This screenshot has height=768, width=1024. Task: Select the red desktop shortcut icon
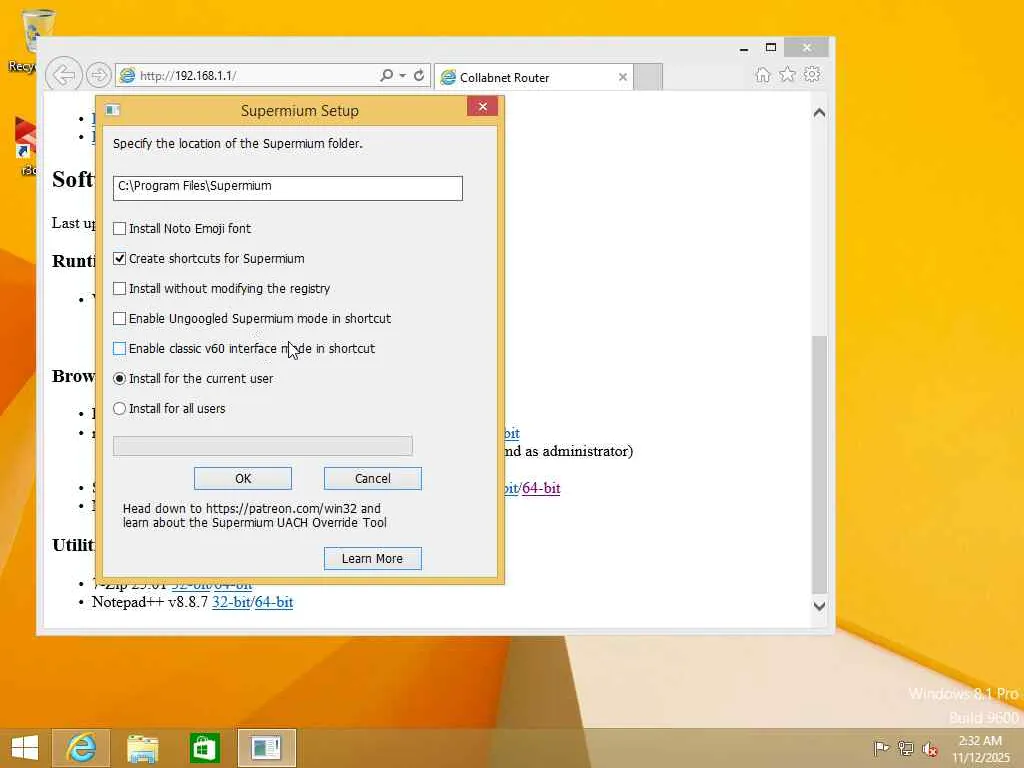[25, 145]
